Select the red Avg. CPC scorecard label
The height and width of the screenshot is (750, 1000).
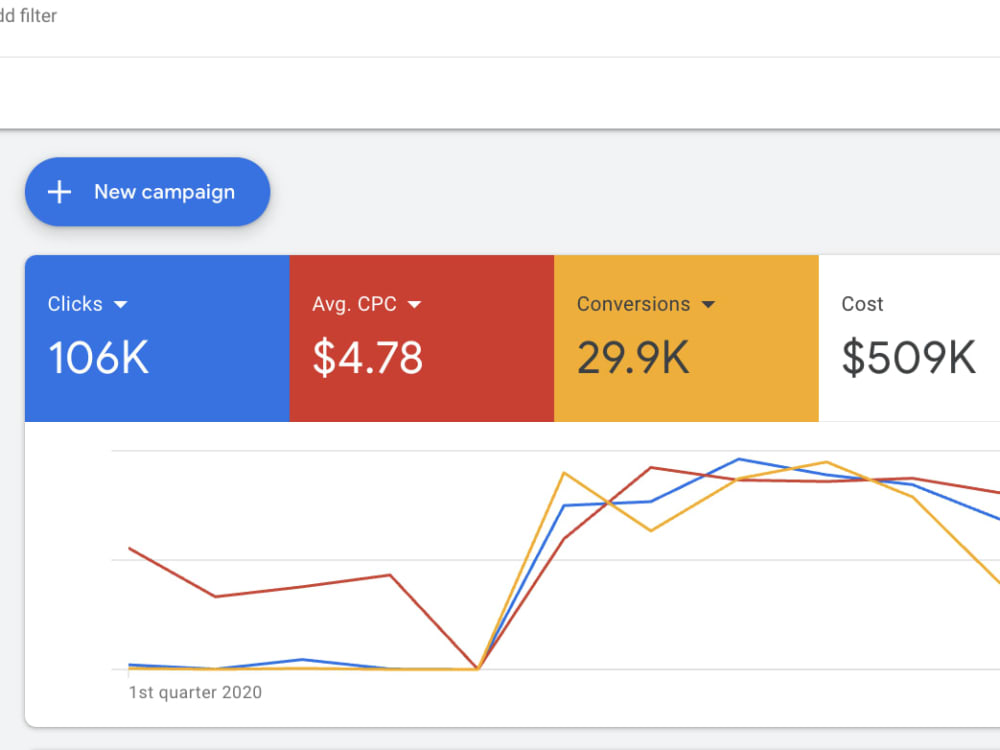point(355,304)
